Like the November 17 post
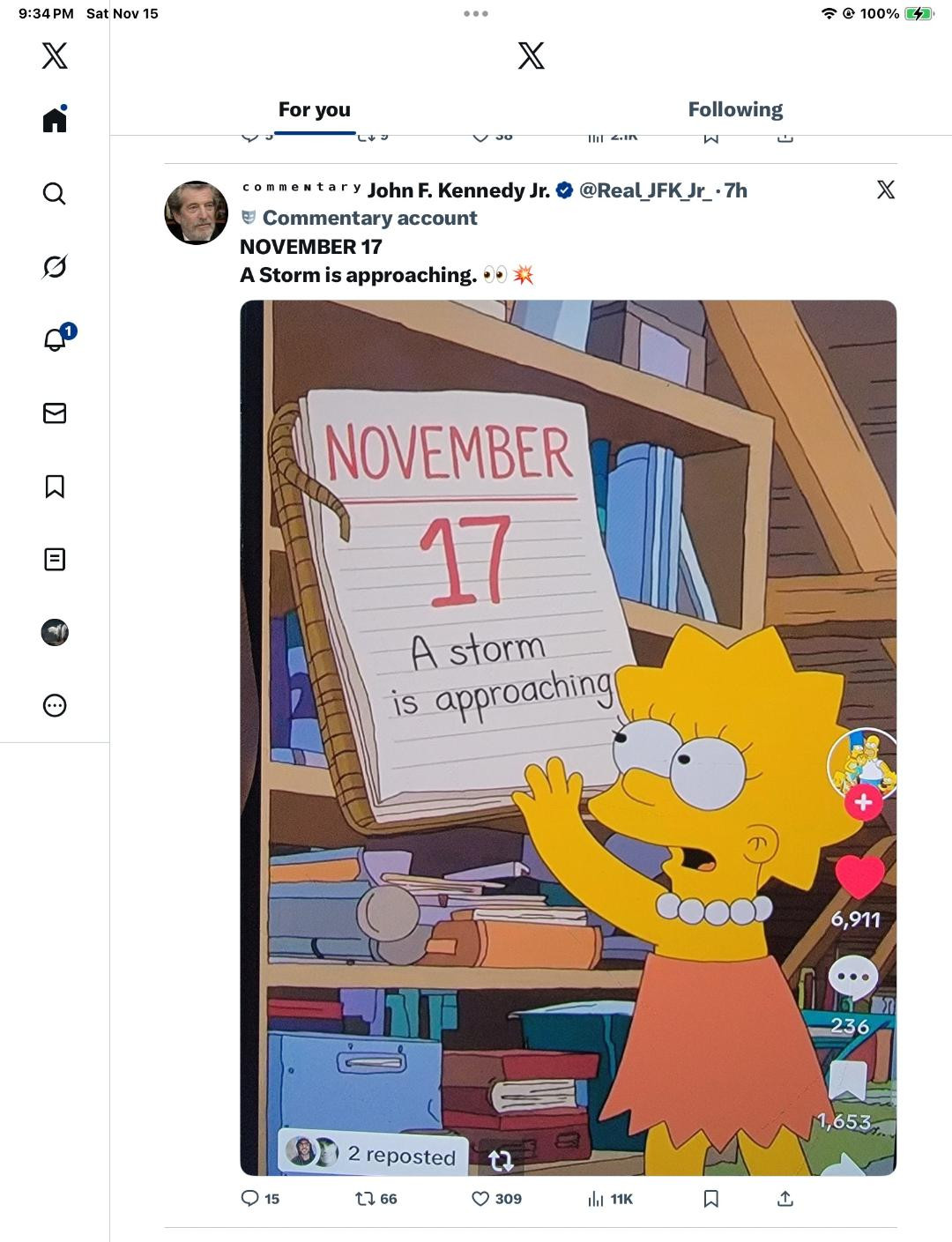This screenshot has height=1242, width=952. pos(496,1199)
